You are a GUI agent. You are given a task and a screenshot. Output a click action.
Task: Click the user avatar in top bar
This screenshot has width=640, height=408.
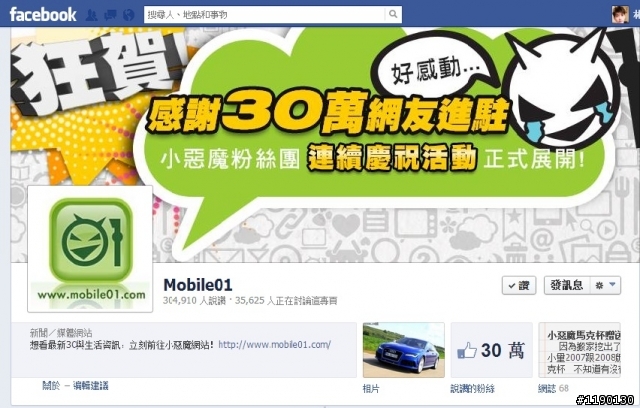point(620,14)
